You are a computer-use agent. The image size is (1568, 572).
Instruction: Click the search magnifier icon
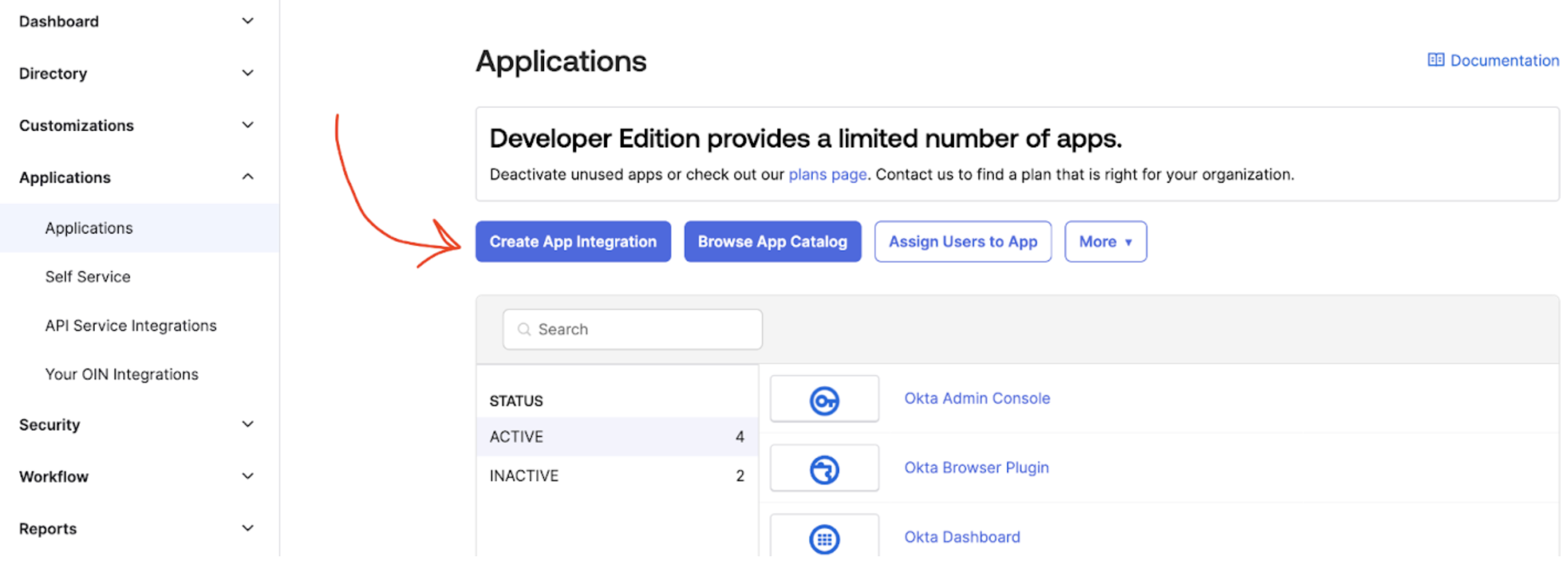coord(523,329)
